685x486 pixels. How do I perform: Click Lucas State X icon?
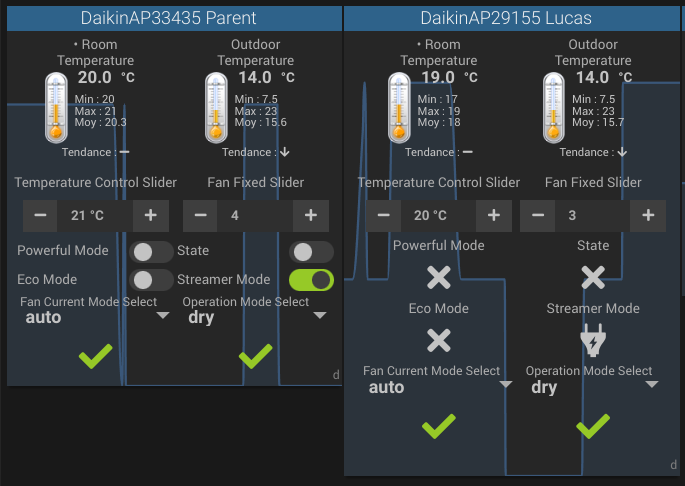593,278
